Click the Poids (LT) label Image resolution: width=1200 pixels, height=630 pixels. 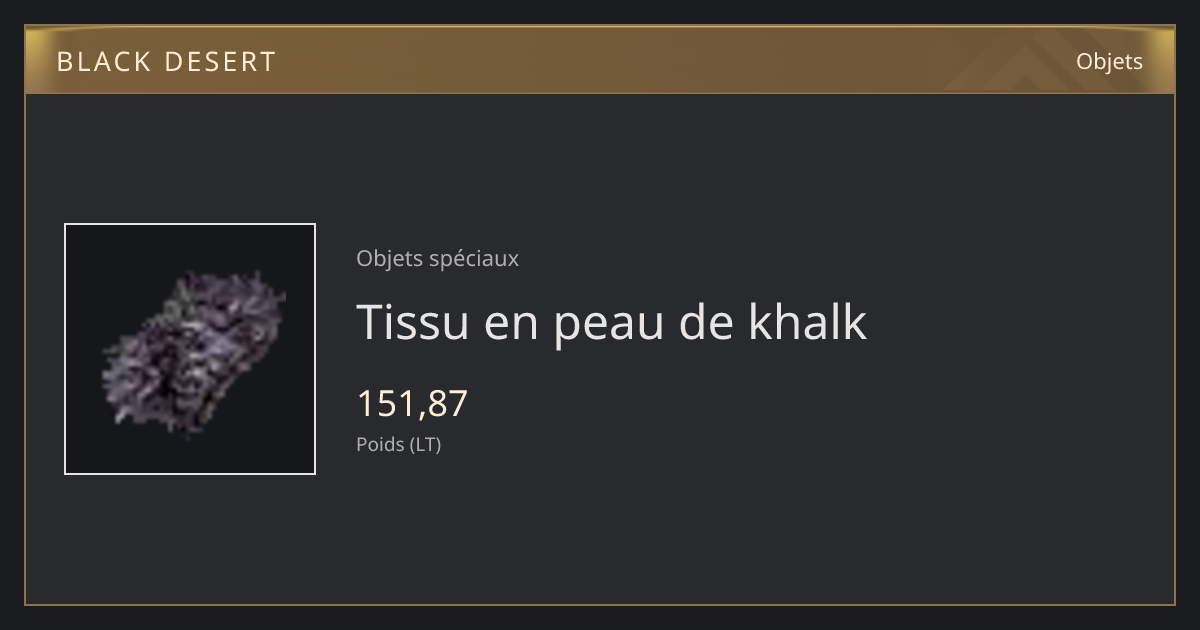398,444
